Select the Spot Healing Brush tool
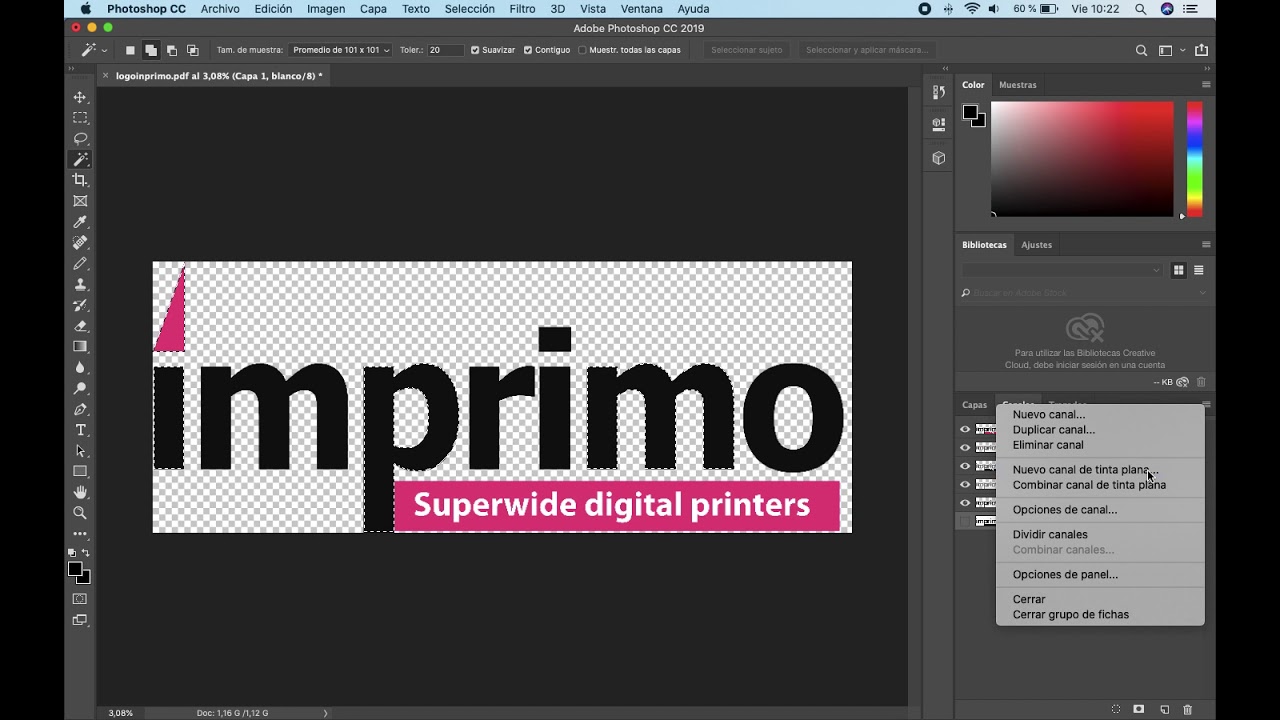Image resolution: width=1280 pixels, height=720 pixels. click(80, 243)
